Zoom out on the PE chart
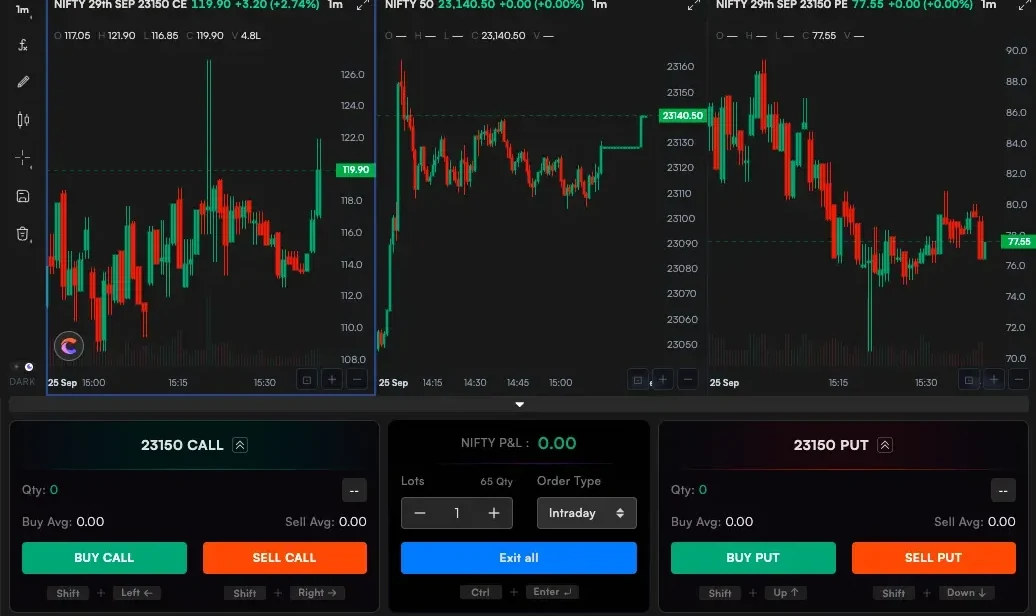The width and height of the screenshot is (1036, 616). click(1019, 379)
